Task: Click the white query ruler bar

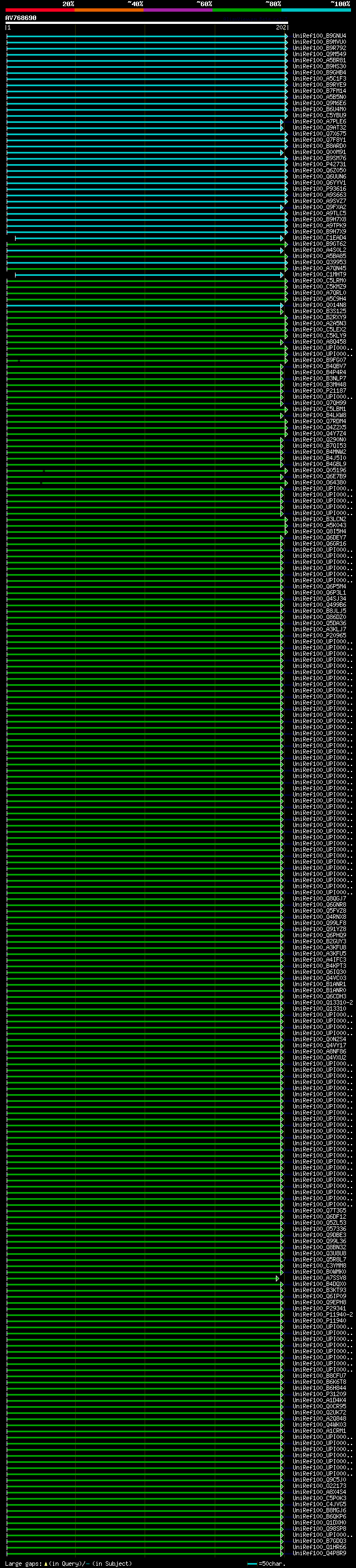Action: (147, 22)
